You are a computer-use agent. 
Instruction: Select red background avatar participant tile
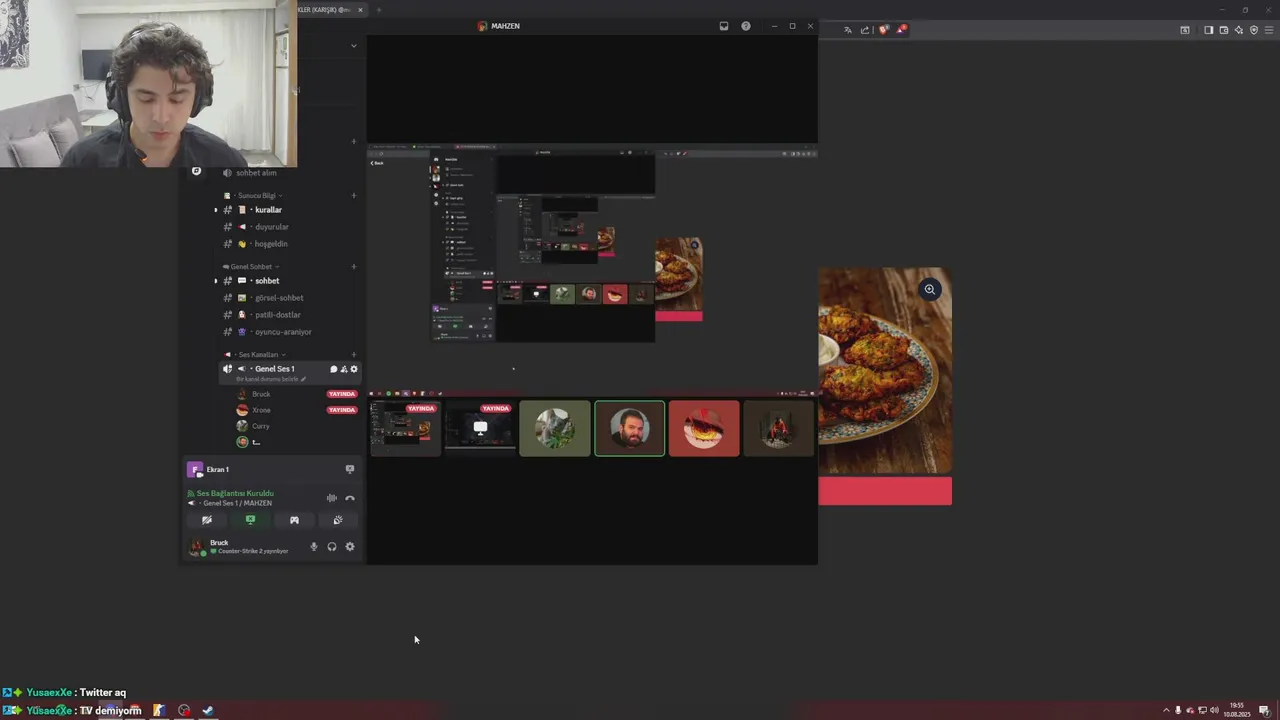[x=704, y=428]
